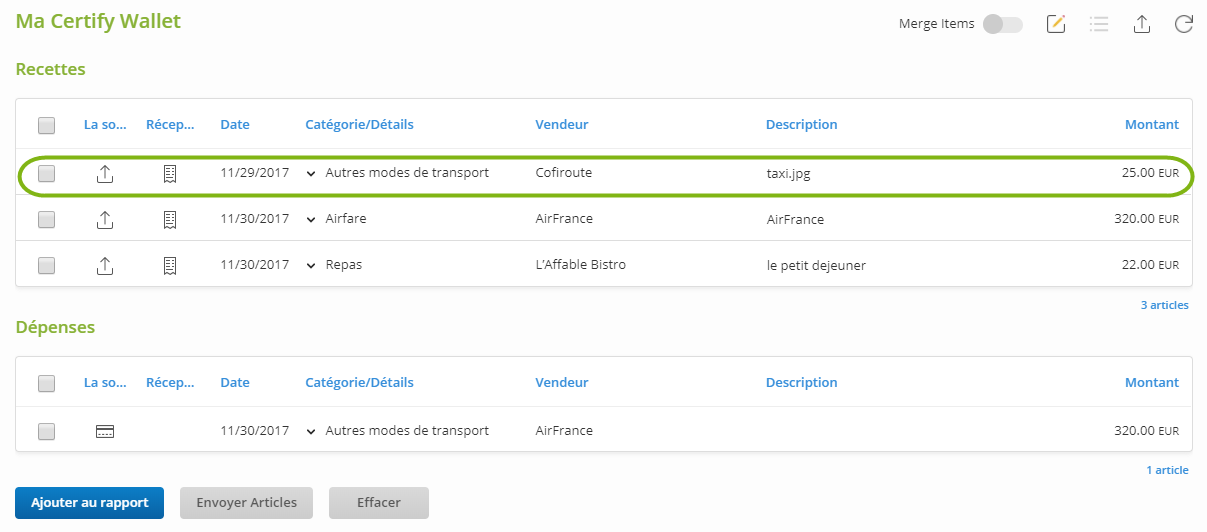Screen dimensions: 1207x532
Task: Sort Dépenses by Date column
Action: pyautogui.click(x=235, y=382)
